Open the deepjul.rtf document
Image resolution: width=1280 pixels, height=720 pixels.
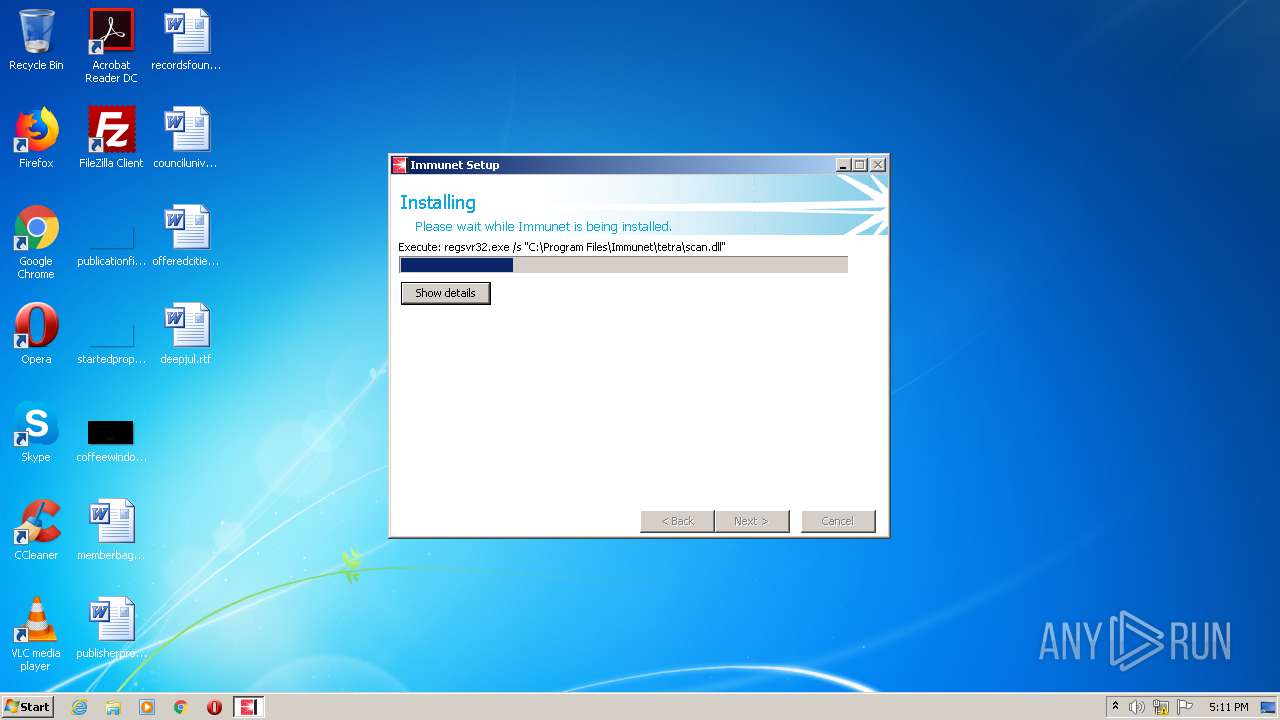point(186,335)
